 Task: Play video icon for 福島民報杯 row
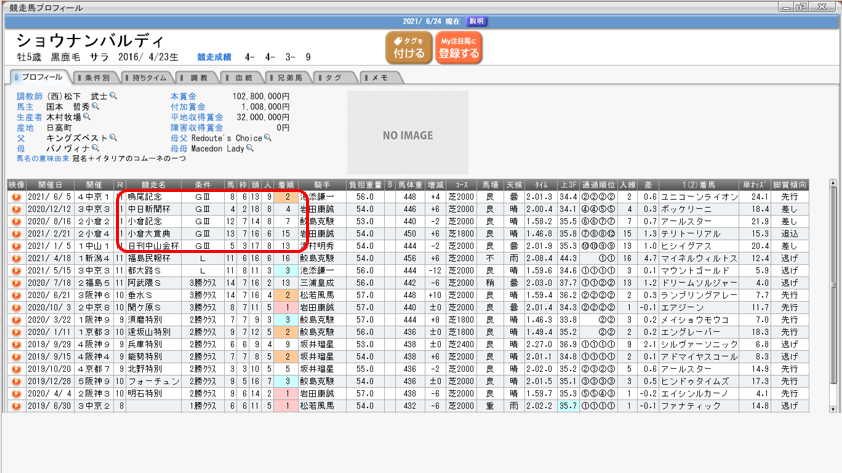coord(16,257)
